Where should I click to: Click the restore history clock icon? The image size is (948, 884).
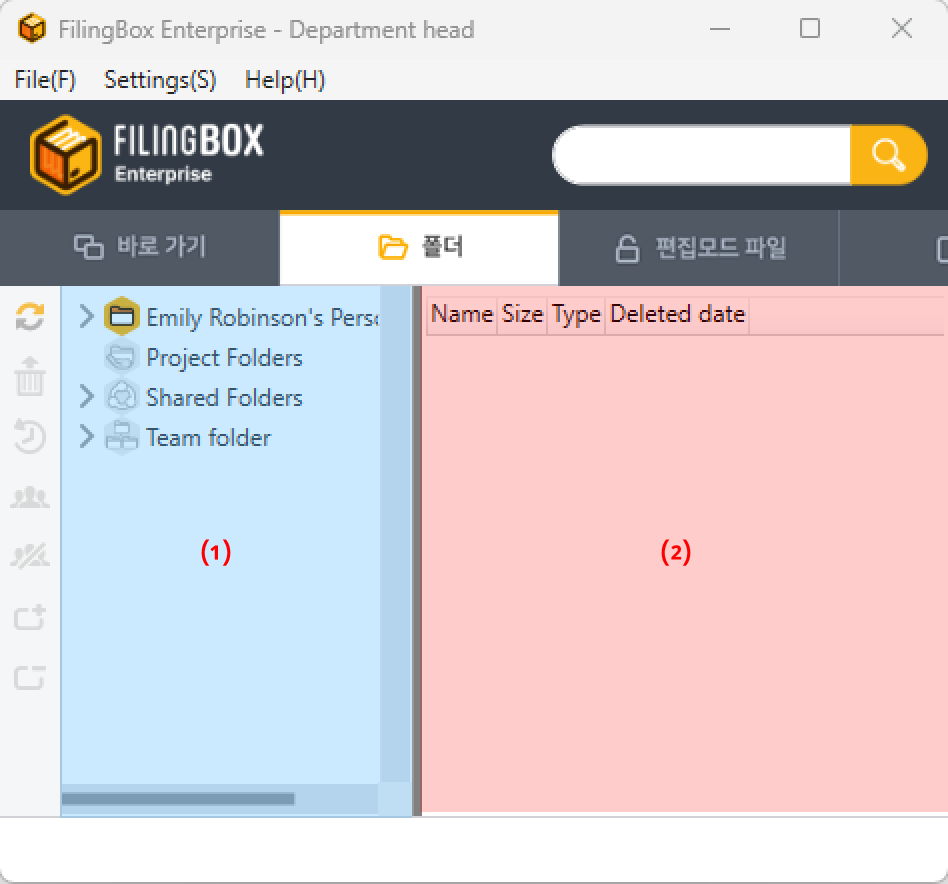[30, 437]
